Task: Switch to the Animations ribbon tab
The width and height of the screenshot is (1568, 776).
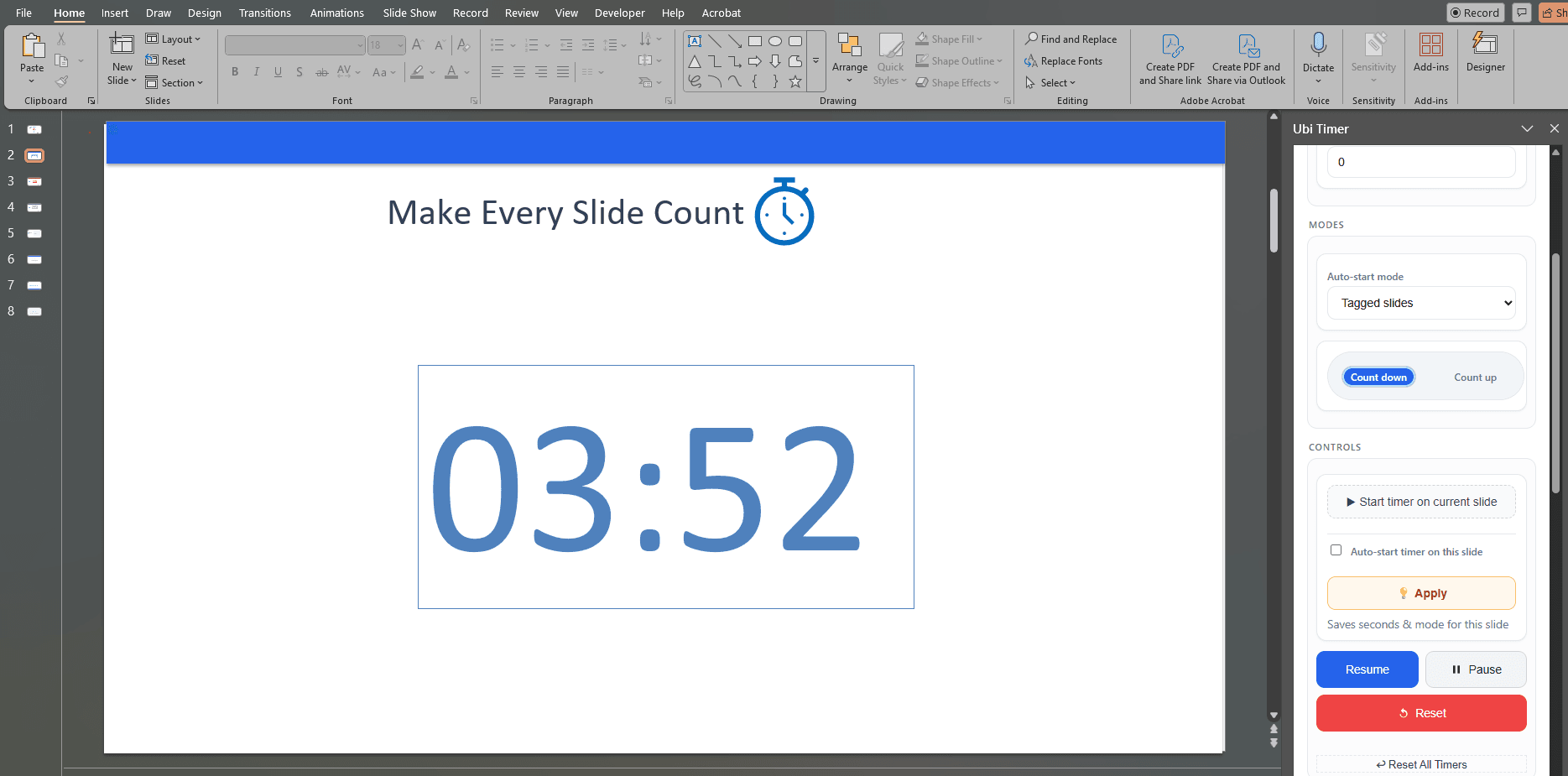Action: 336,13
